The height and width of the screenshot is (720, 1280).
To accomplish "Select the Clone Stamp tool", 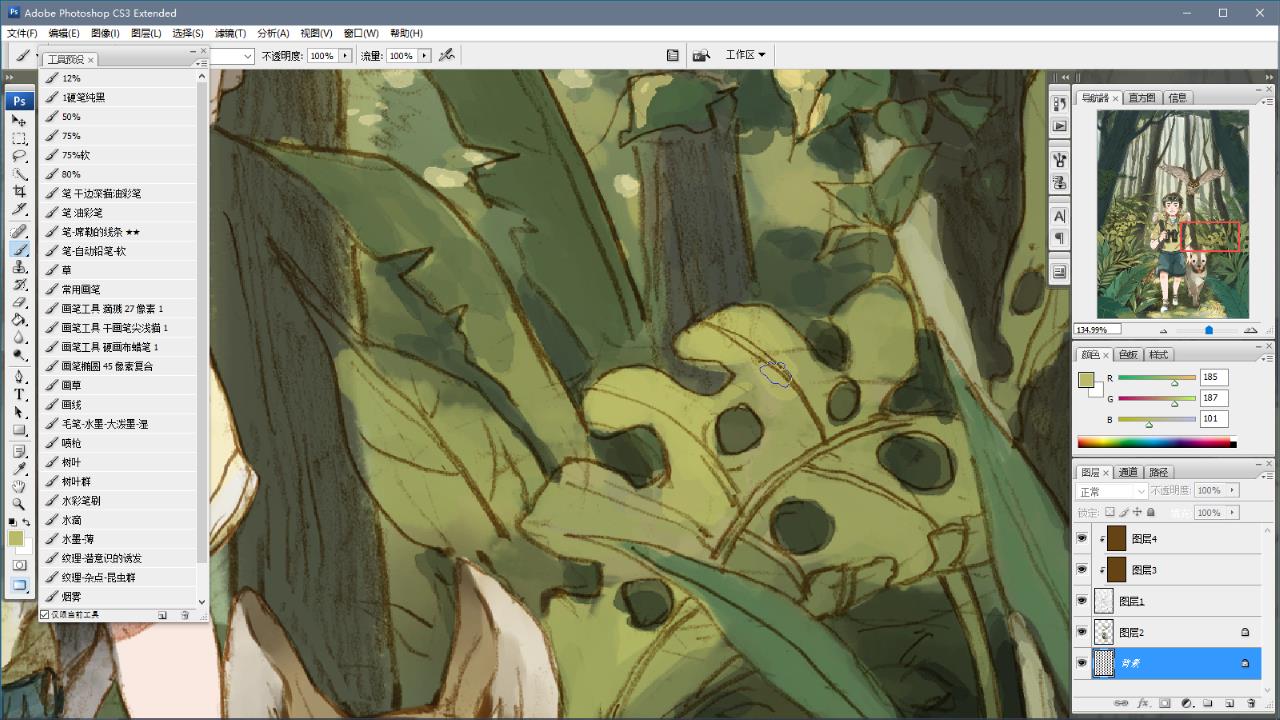I will pos(19,267).
